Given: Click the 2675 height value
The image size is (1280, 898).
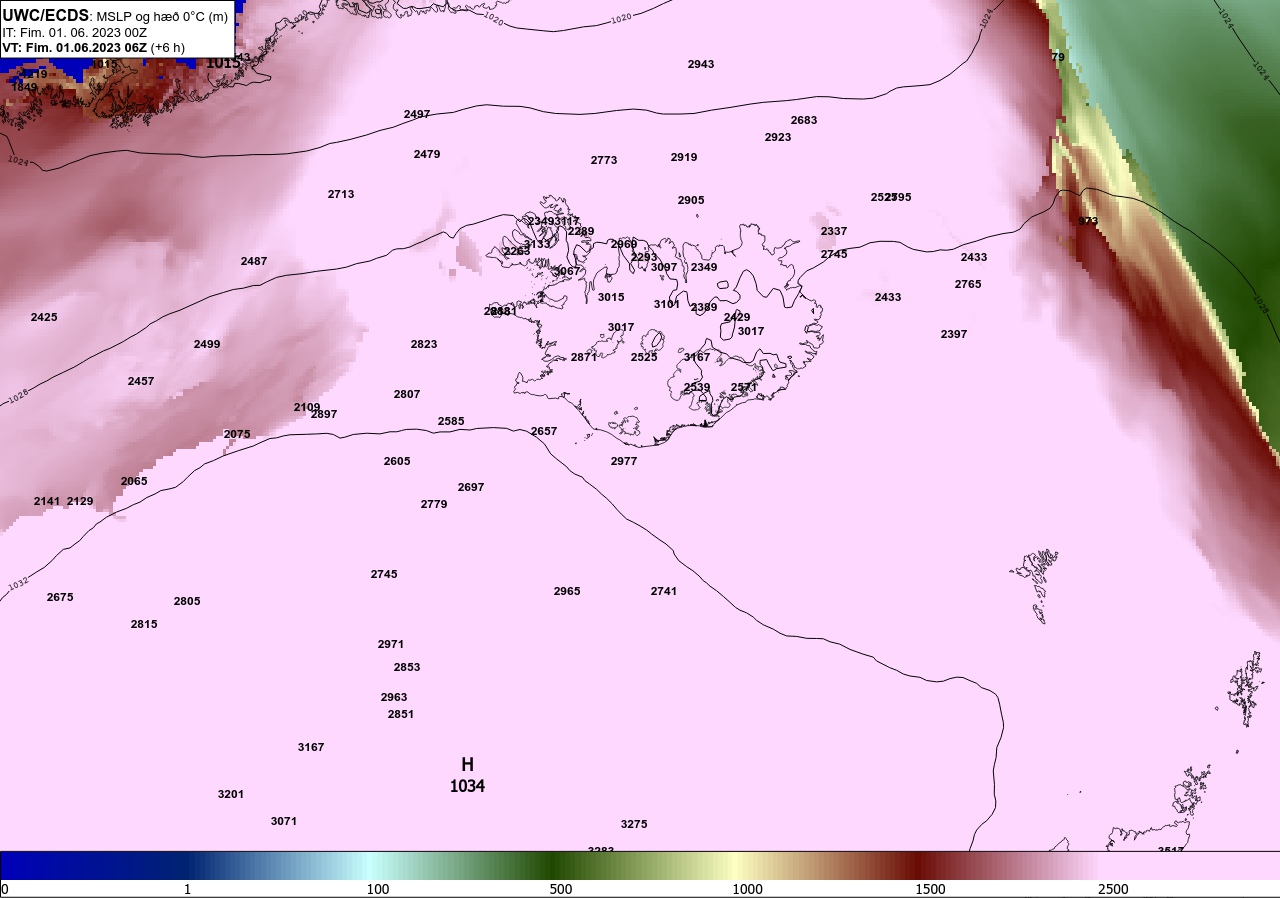Looking at the screenshot, I should [x=60, y=597].
